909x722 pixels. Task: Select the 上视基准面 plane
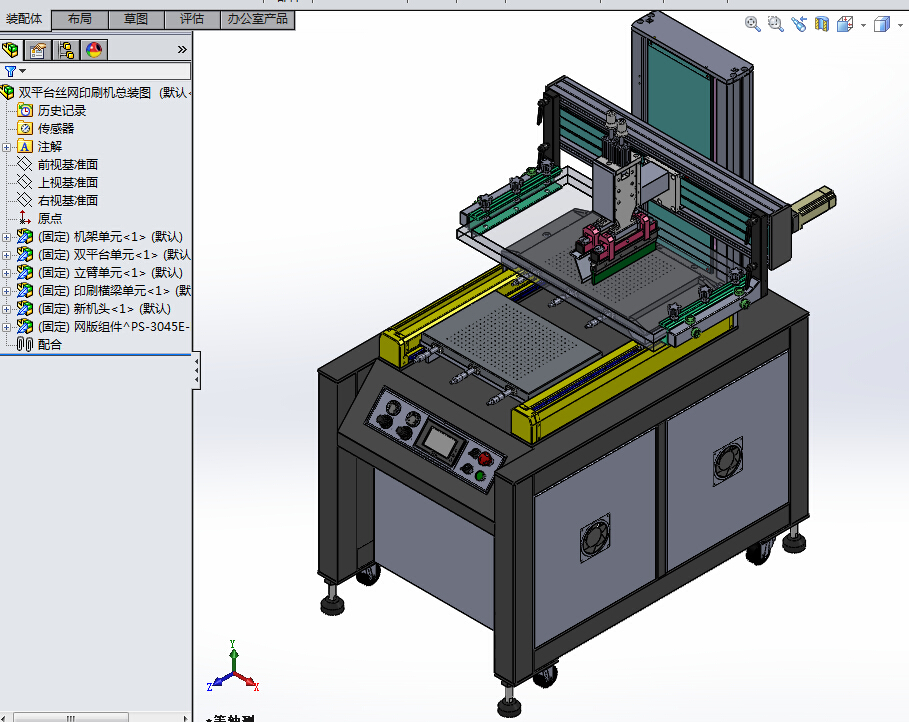pos(68,183)
